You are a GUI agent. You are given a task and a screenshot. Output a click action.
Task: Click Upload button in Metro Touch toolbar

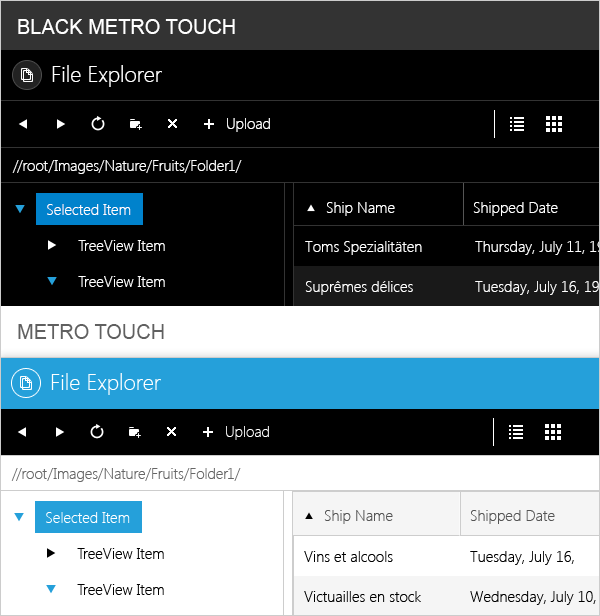click(236, 432)
